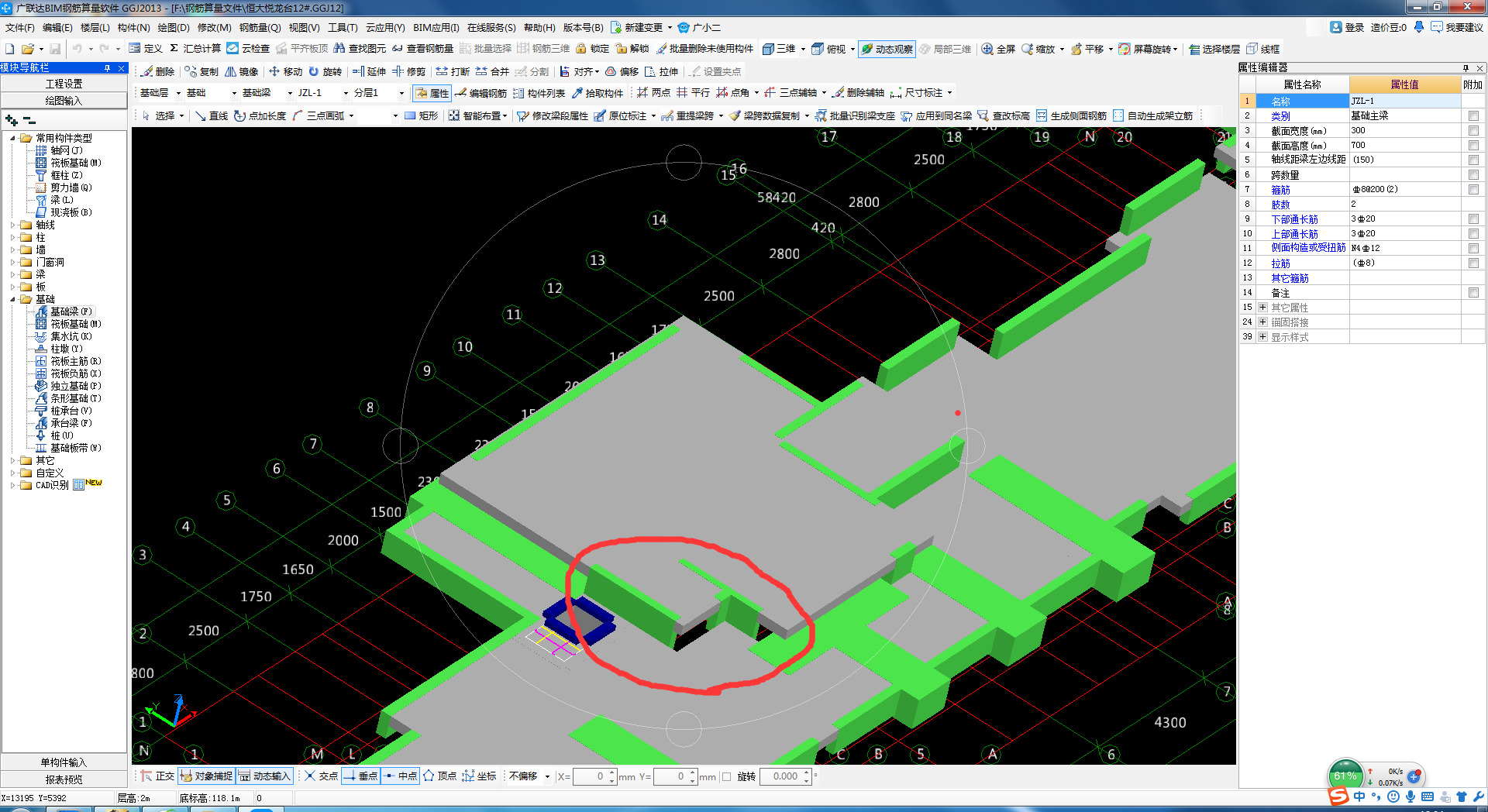1488x812 pixels.
Task: Enable 动态观察 dynamic orbit view
Action: pos(887,49)
